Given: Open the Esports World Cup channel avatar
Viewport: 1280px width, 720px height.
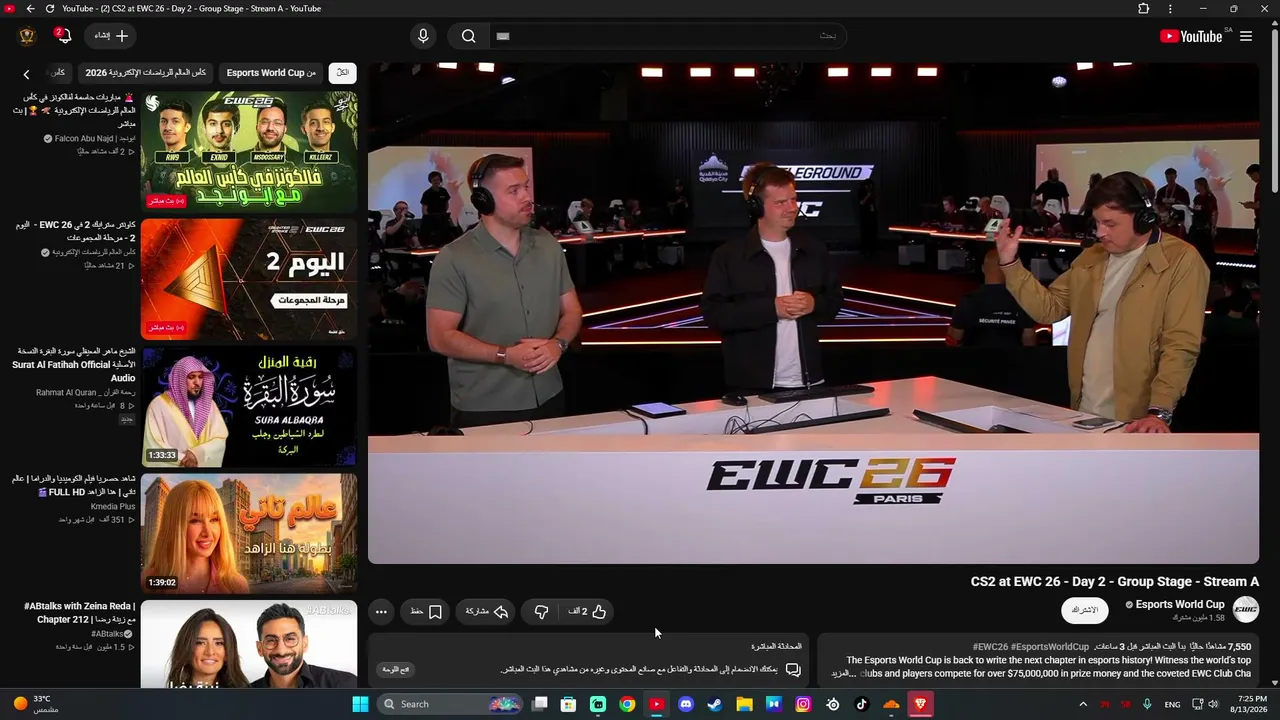Looking at the screenshot, I should (1246, 610).
